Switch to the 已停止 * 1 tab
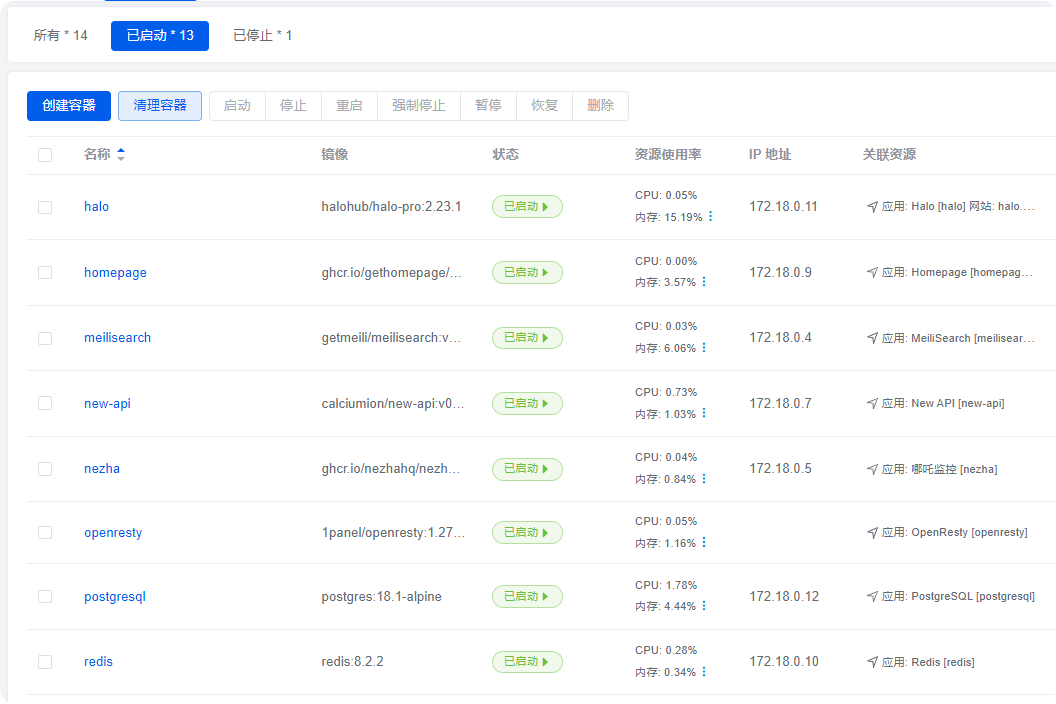Image resolution: width=1056 pixels, height=704 pixels. click(262, 36)
